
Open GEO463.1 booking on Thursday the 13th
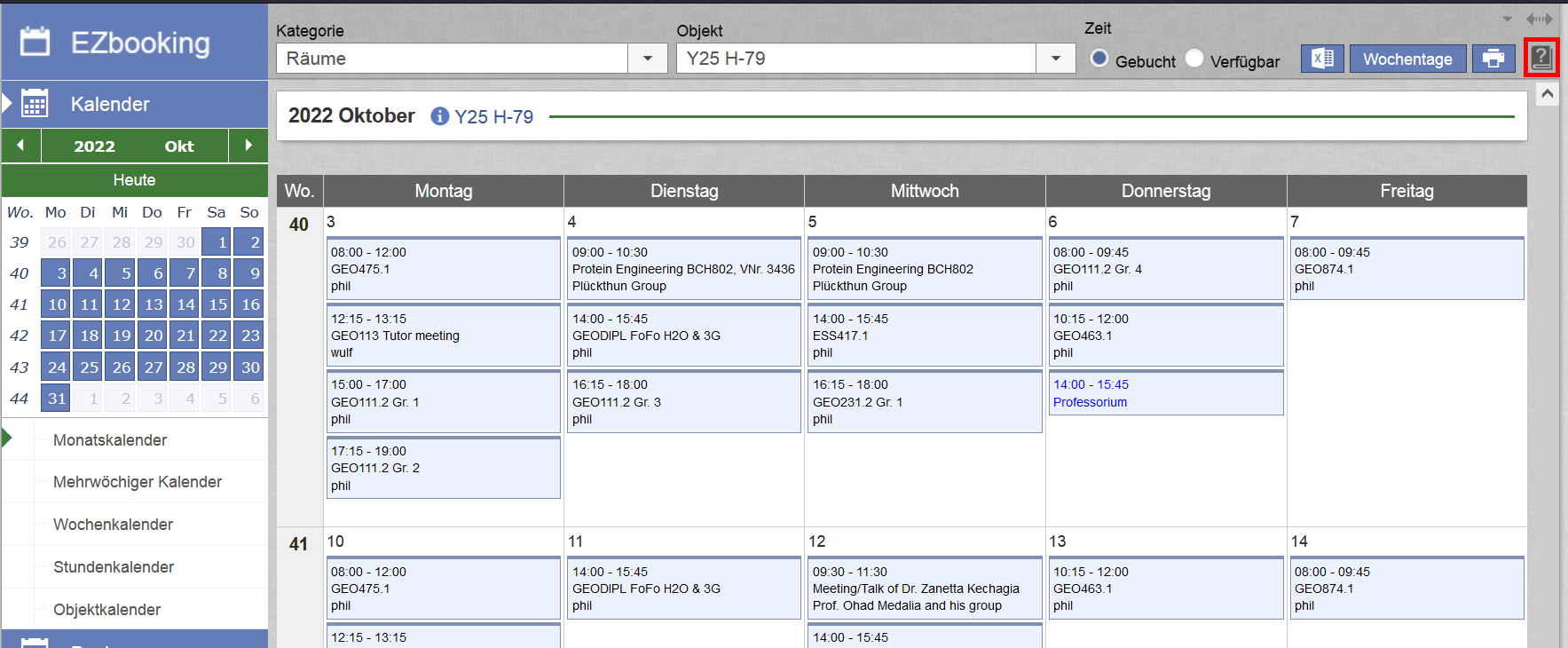[1166, 589]
